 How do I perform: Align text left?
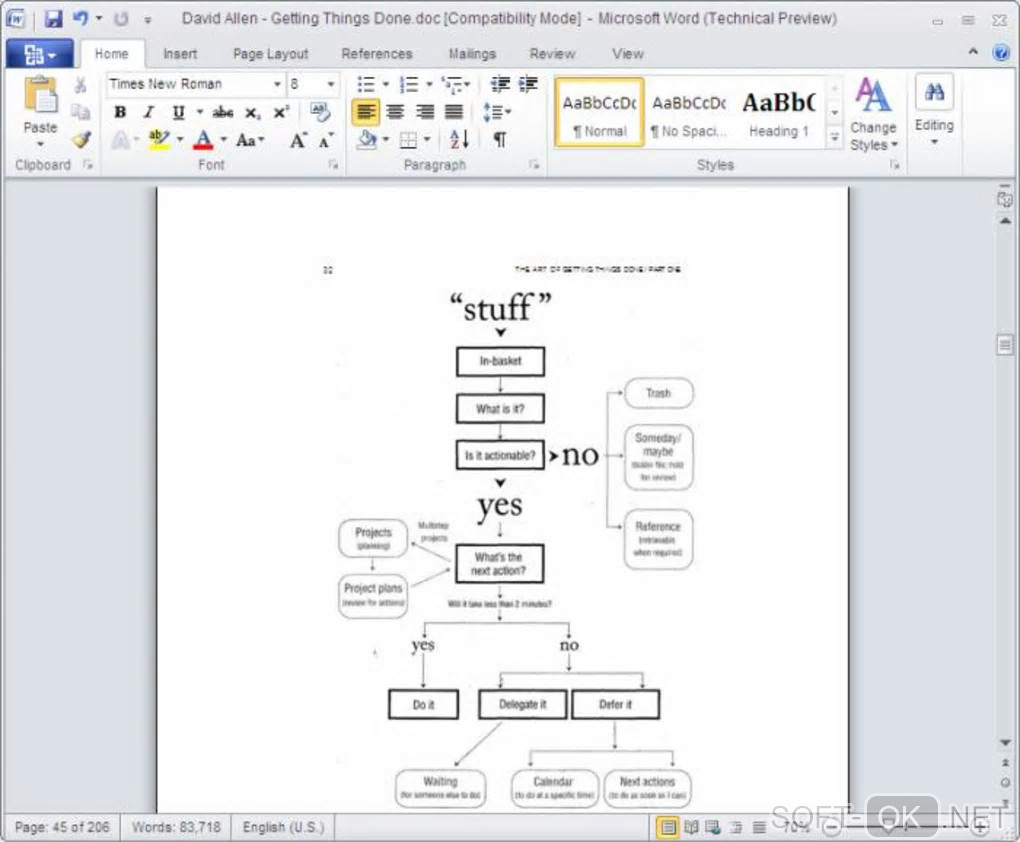(x=366, y=112)
